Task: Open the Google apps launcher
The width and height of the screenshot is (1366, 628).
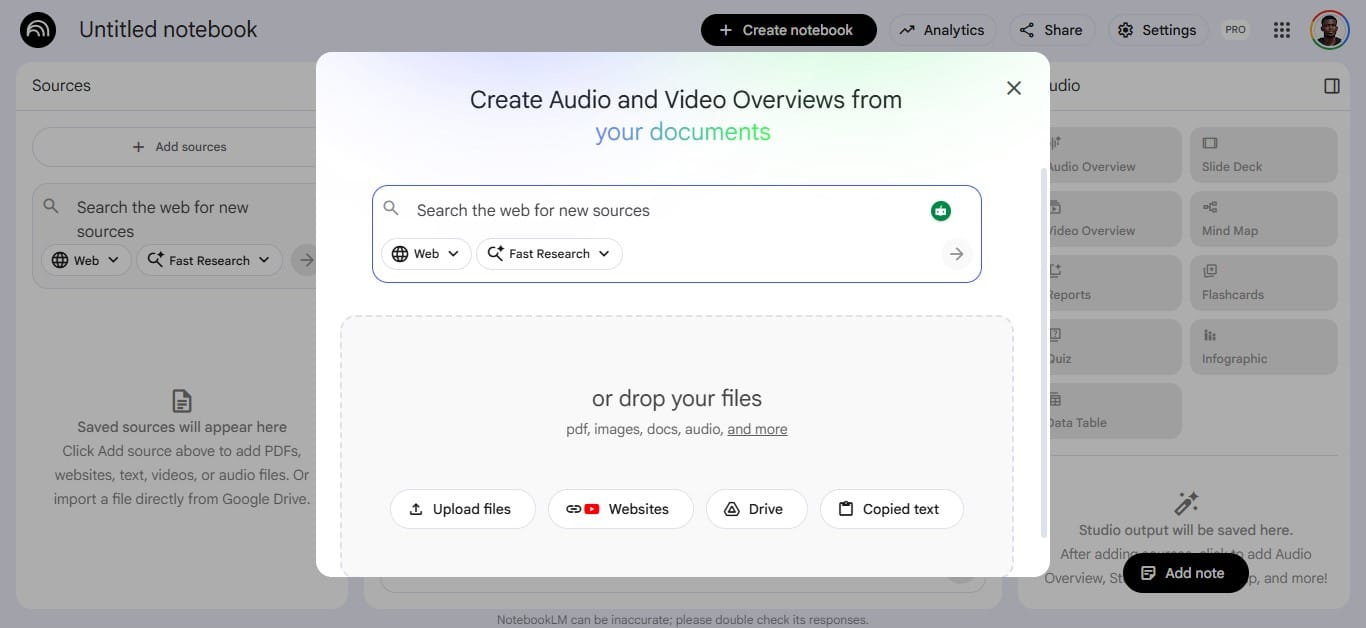Action: point(1281,29)
